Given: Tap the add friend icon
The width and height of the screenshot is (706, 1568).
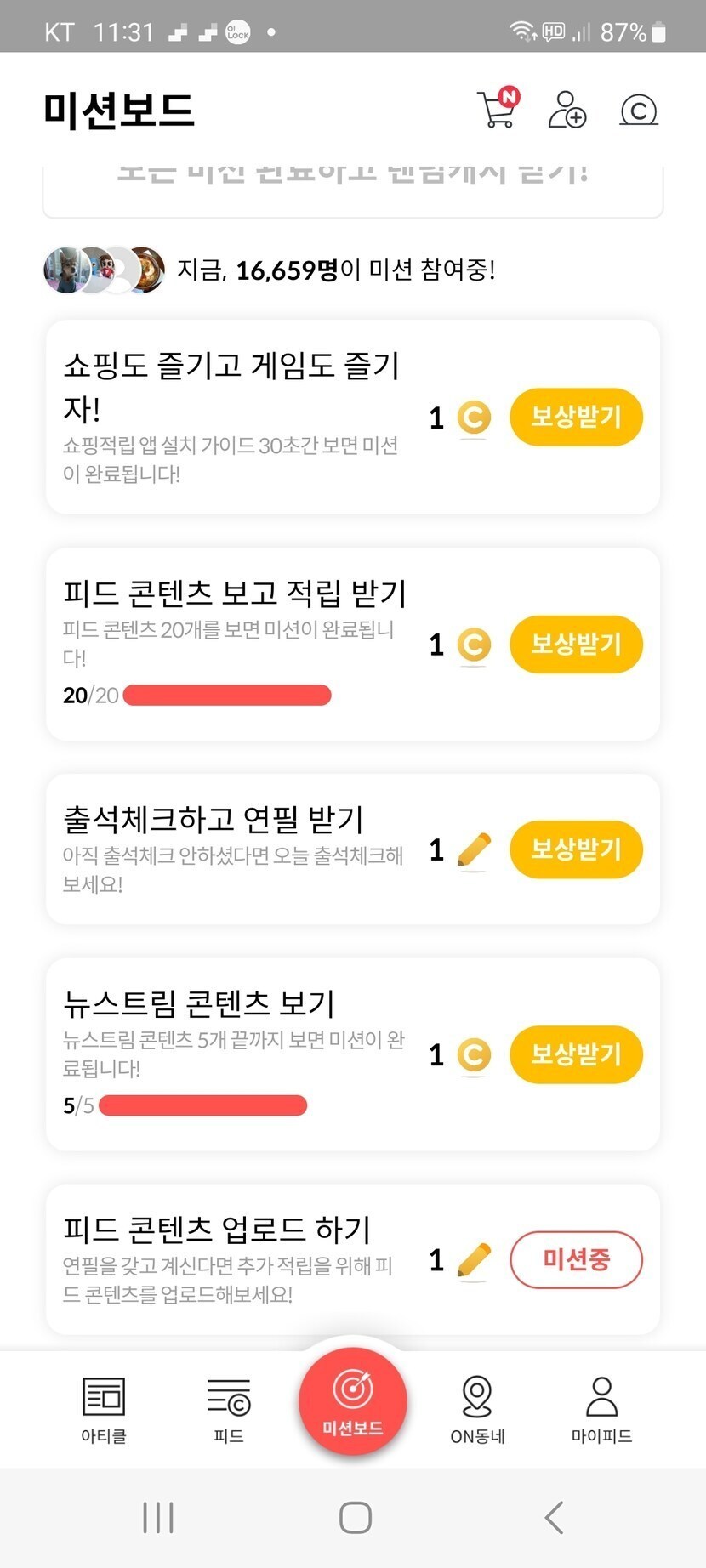Looking at the screenshot, I should point(567,110).
